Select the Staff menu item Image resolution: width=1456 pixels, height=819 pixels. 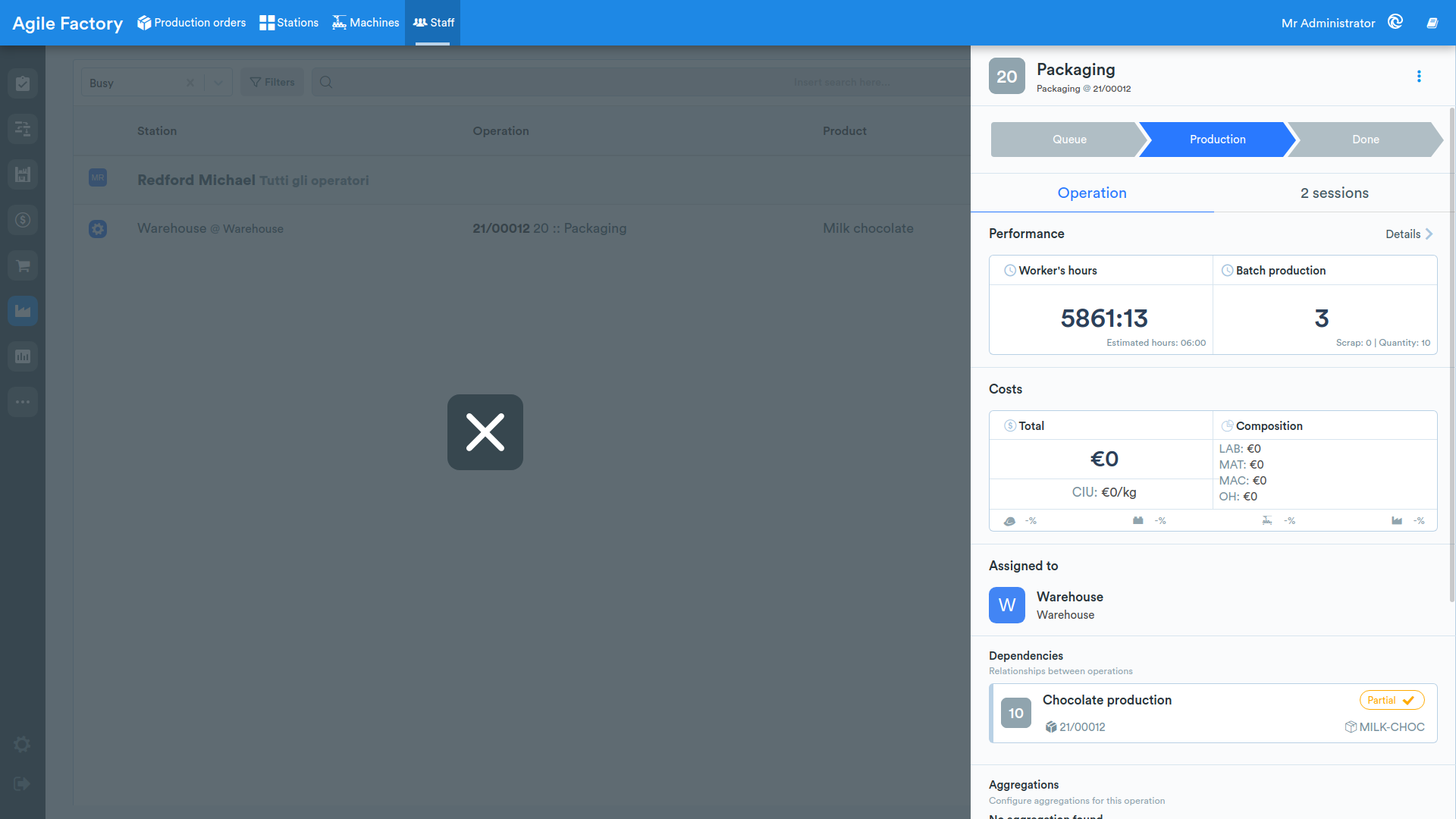pos(433,23)
